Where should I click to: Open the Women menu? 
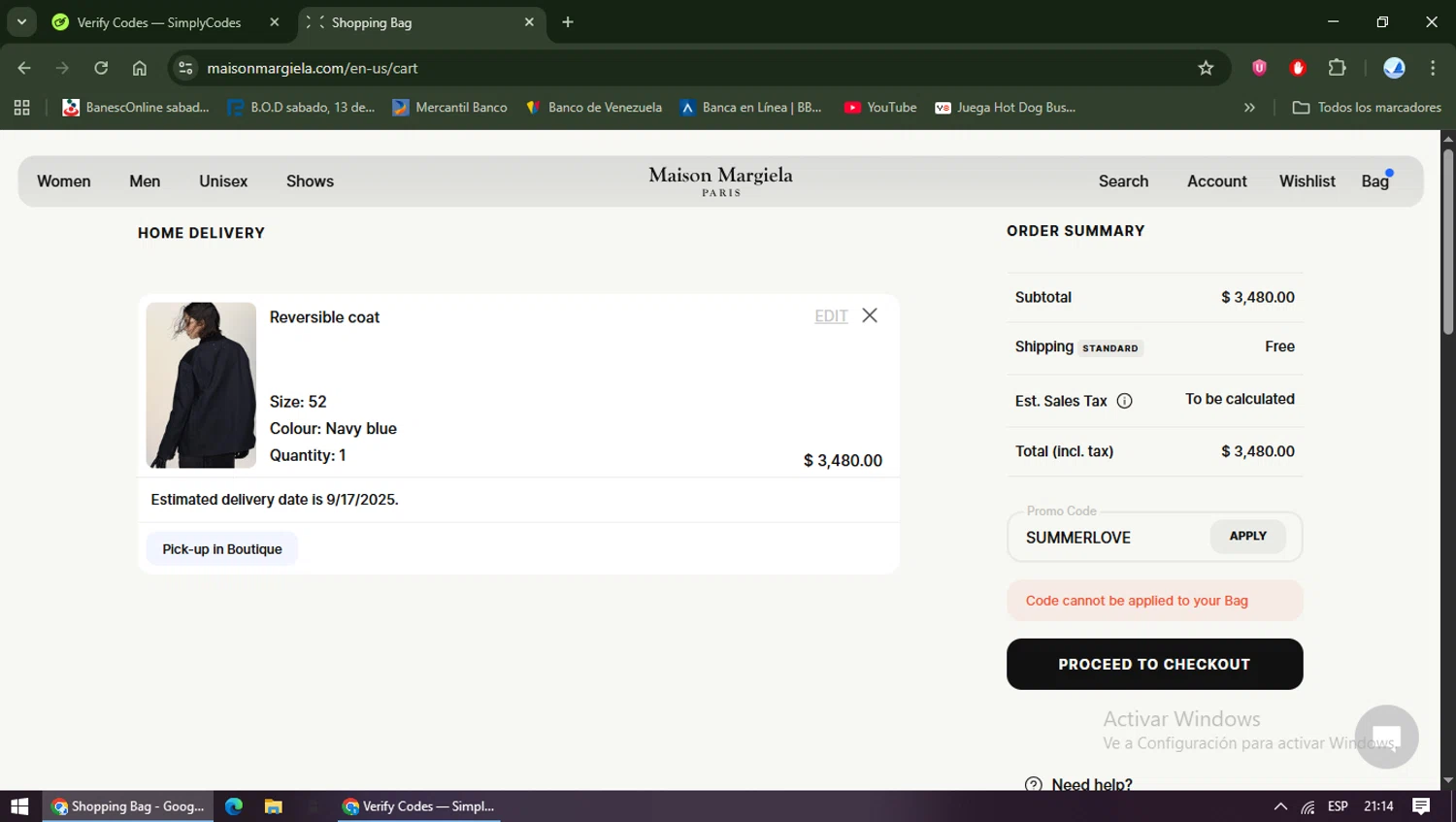point(64,181)
